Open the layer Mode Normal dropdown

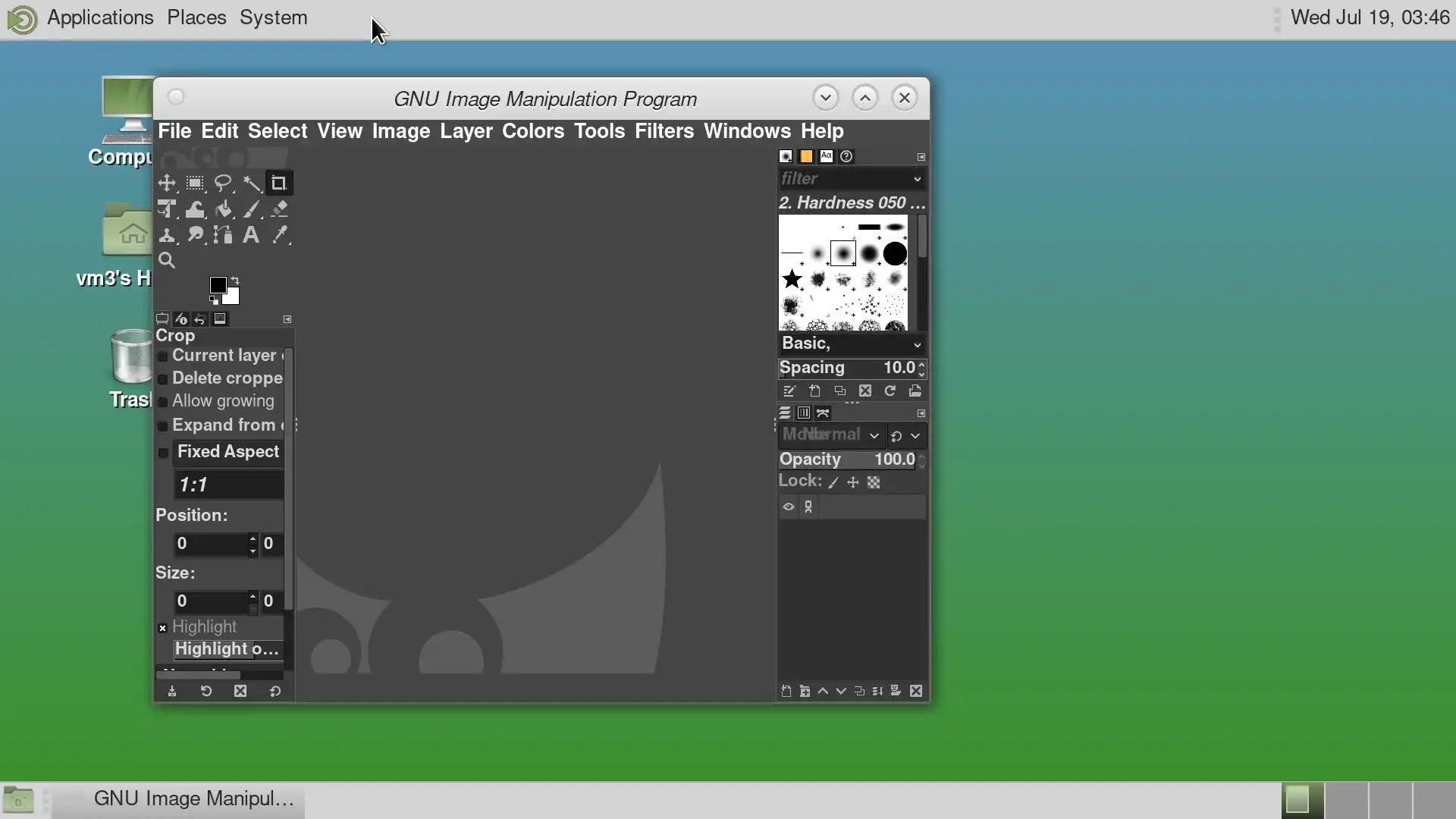pyautogui.click(x=874, y=435)
